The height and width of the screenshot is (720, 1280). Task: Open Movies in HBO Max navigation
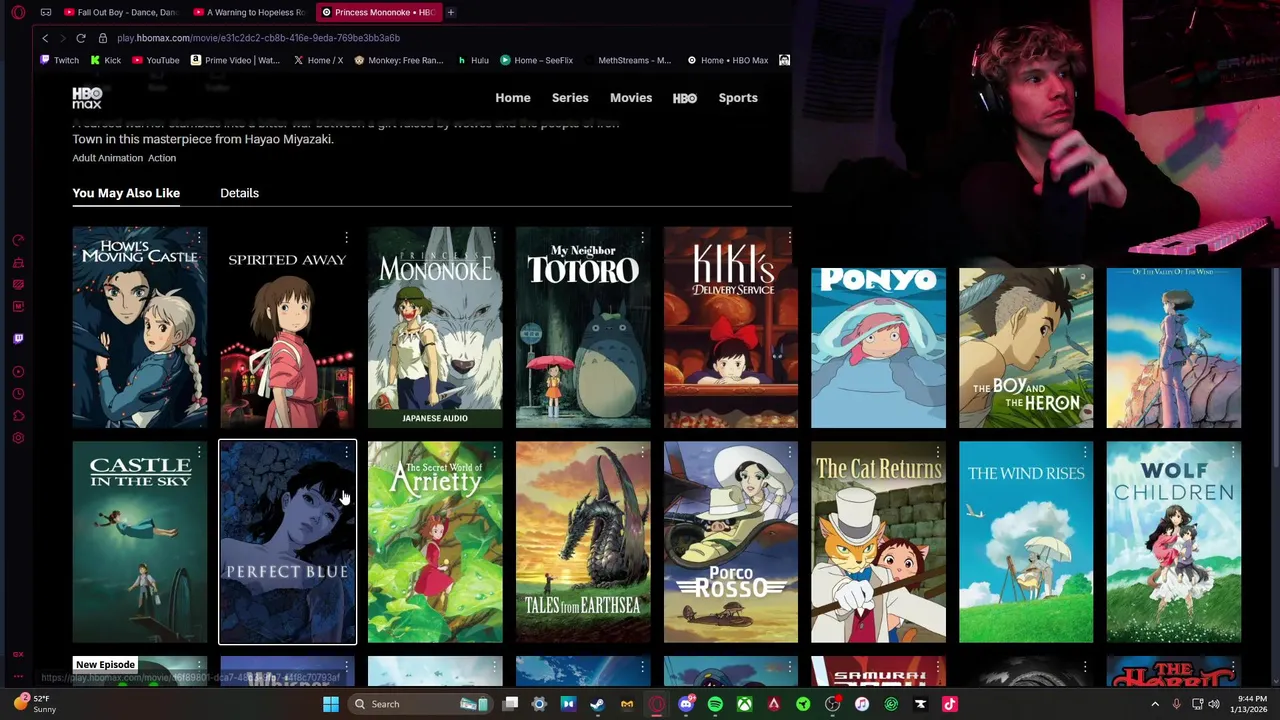[631, 98]
